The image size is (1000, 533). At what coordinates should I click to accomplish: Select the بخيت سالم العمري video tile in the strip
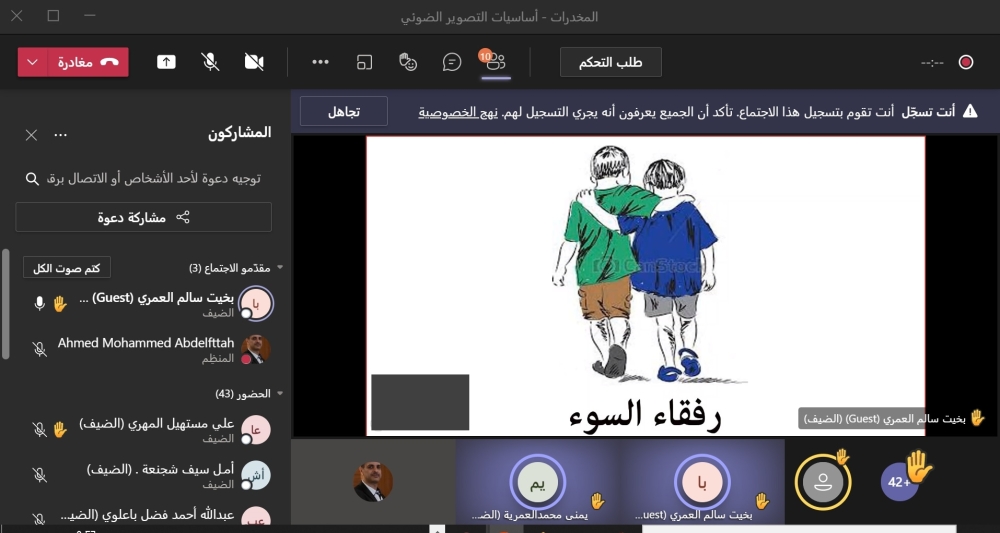tap(702, 481)
